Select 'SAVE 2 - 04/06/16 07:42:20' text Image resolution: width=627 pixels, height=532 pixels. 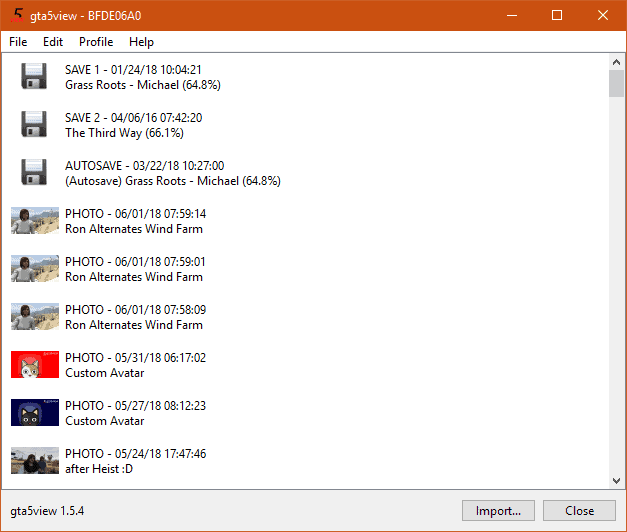point(134,118)
